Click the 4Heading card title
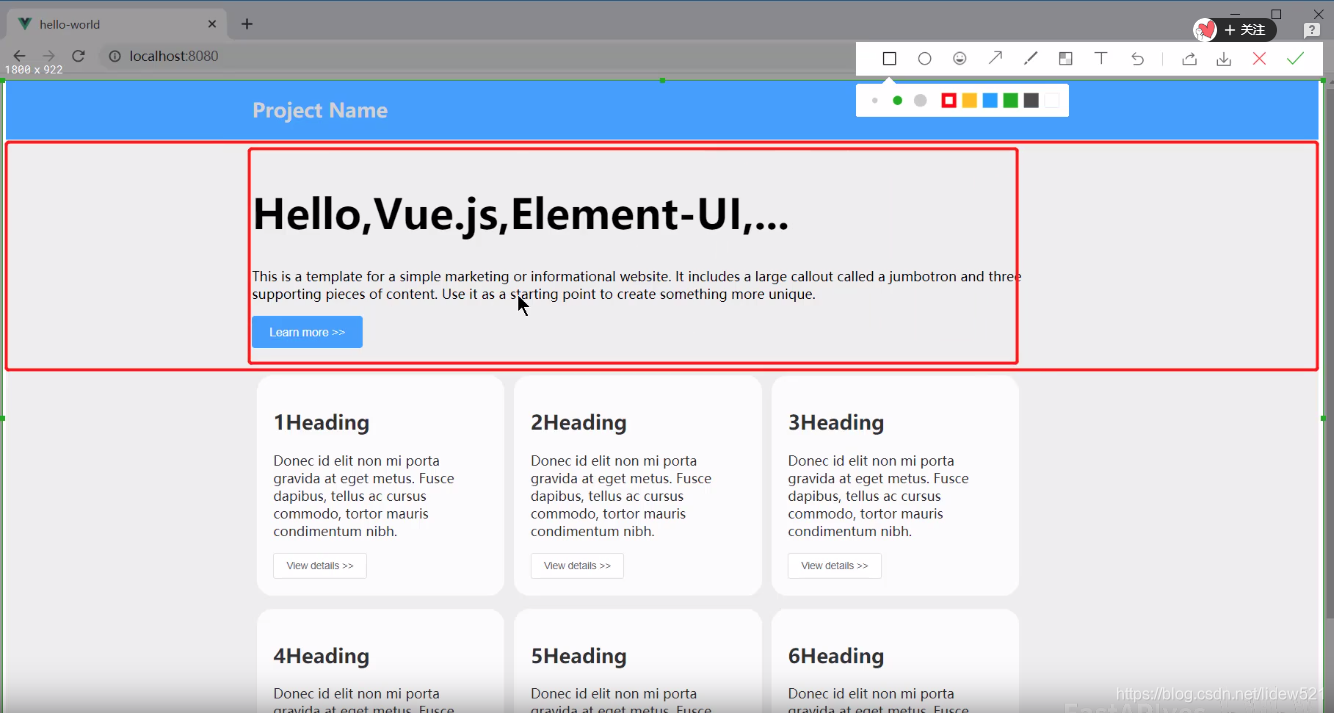This screenshot has width=1334, height=713. coord(321,656)
